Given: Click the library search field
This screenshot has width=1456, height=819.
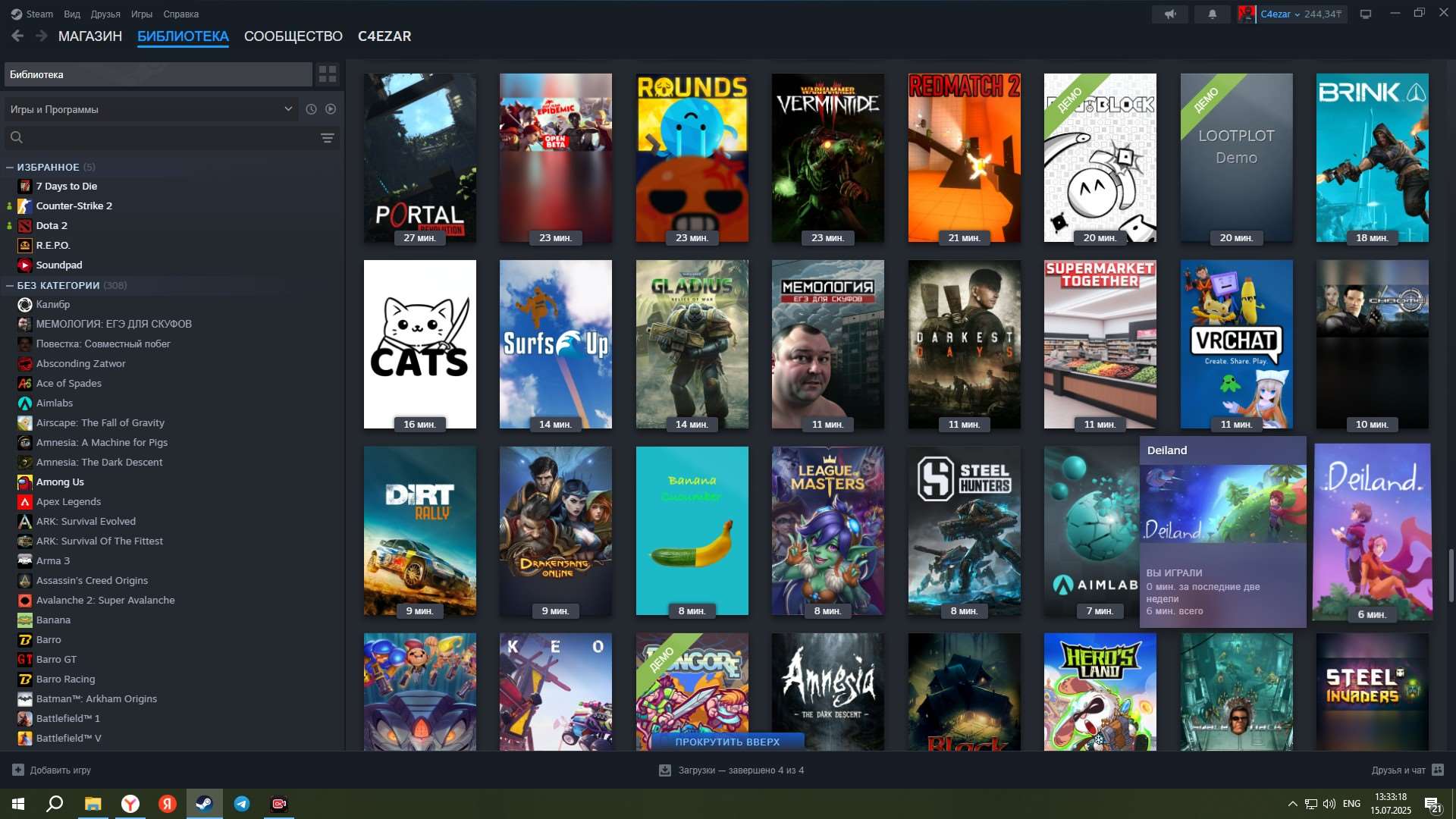Looking at the screenshot, I should click(171, 138).
